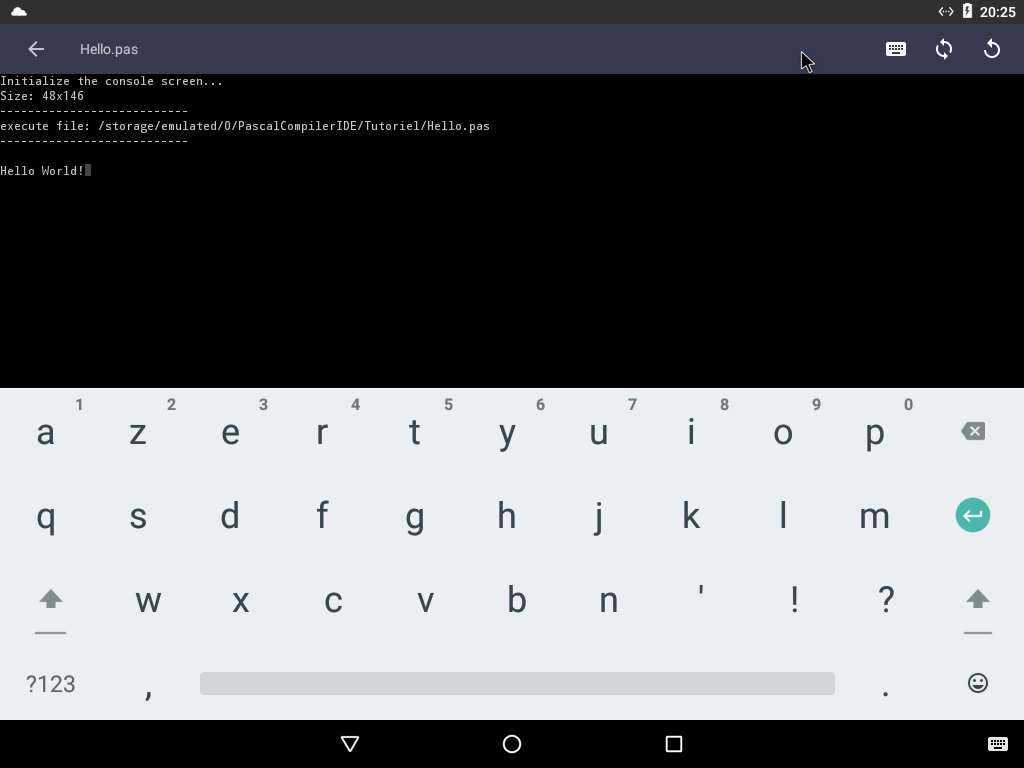
Task: Tap the Android home button
Action: [x=512, y=744]
